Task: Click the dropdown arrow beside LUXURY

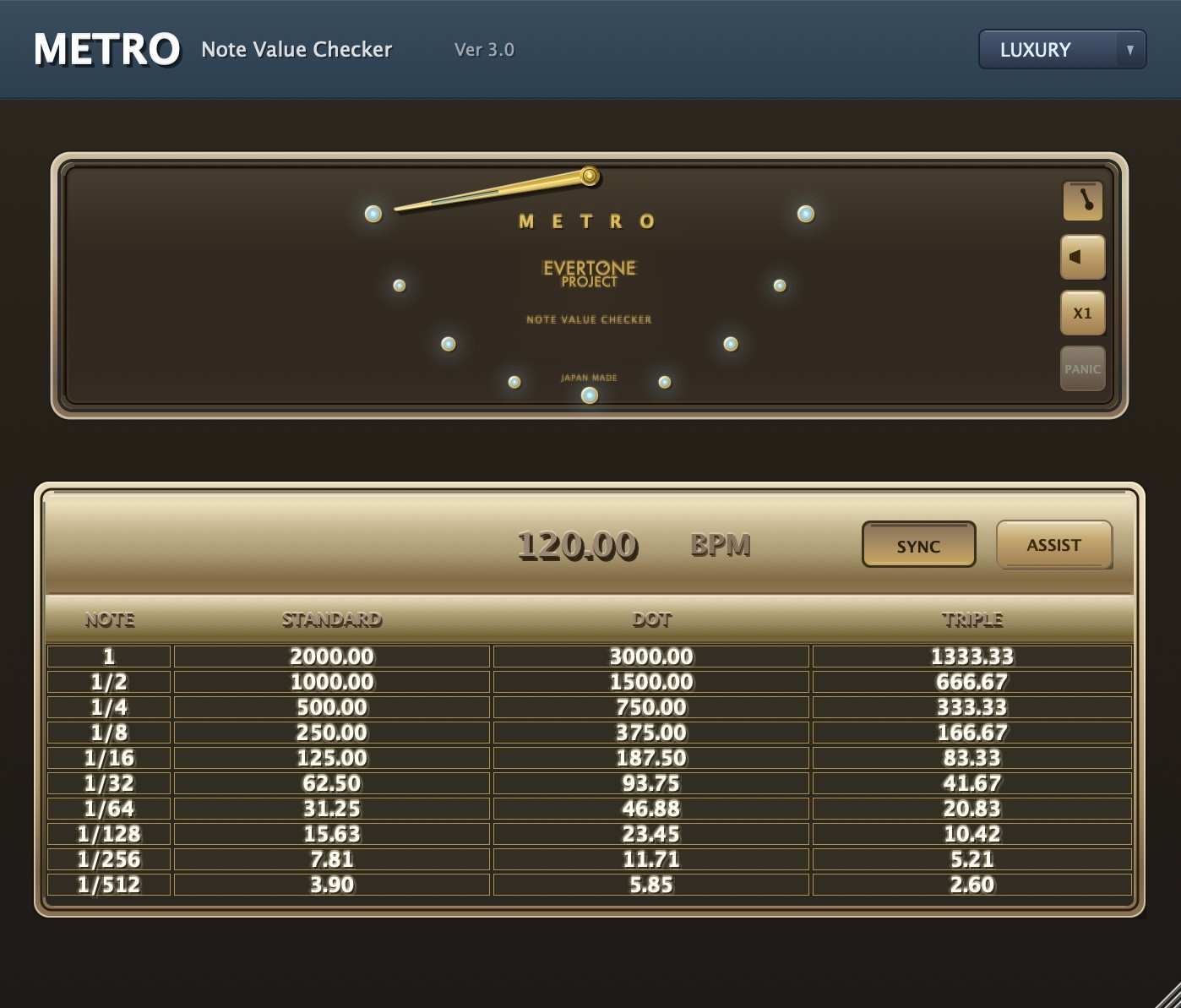Action: (x=1129, y=49)
